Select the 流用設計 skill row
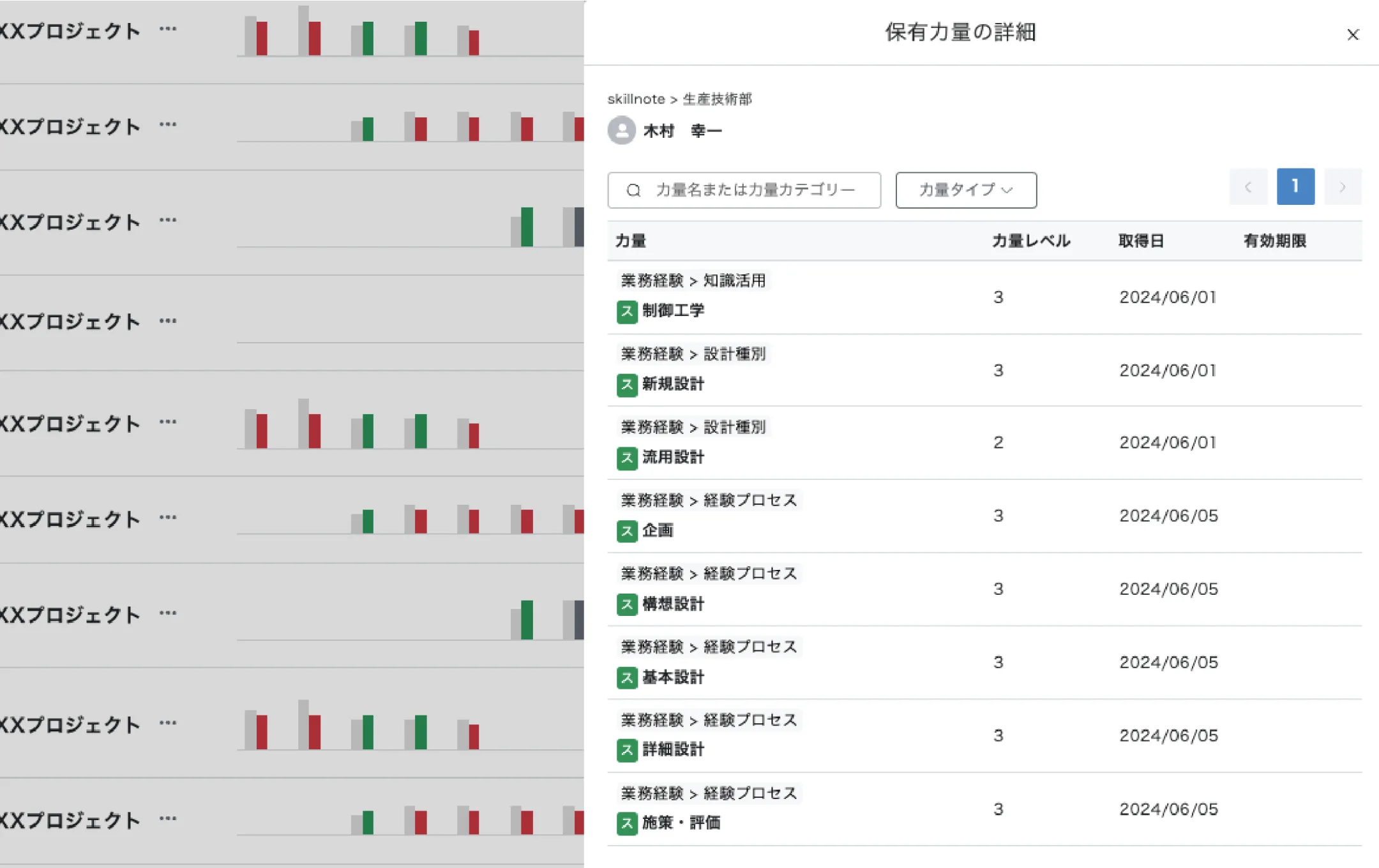This screenshot has width=1379, height=868. coord(673,458)
